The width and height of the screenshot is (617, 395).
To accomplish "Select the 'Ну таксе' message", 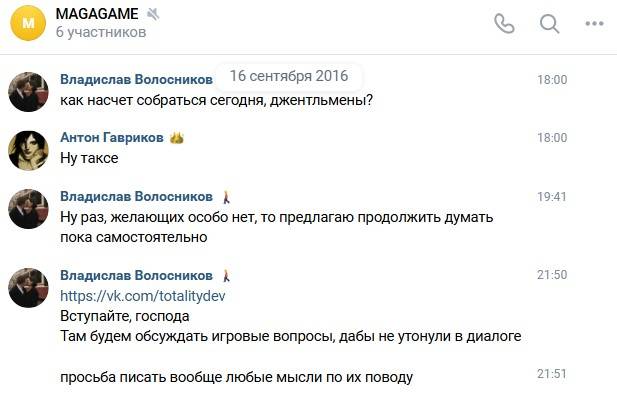I will click(89, 158).
